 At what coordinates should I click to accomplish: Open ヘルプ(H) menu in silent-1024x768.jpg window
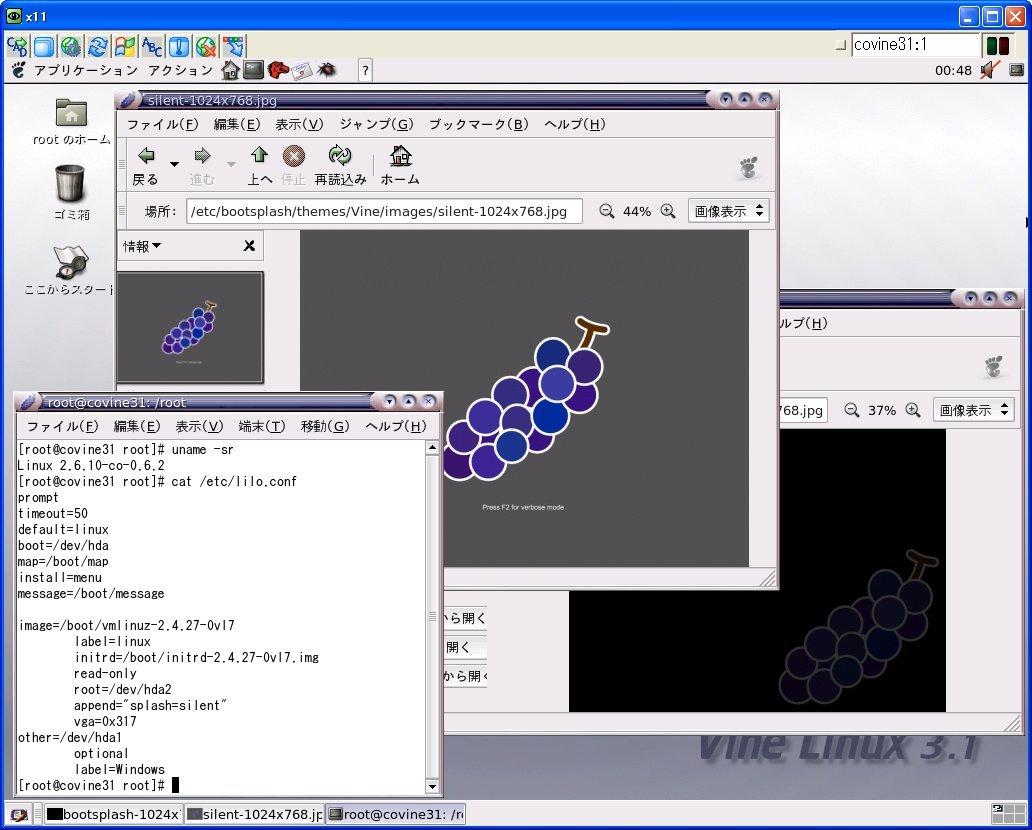click(x=575, y=124)
